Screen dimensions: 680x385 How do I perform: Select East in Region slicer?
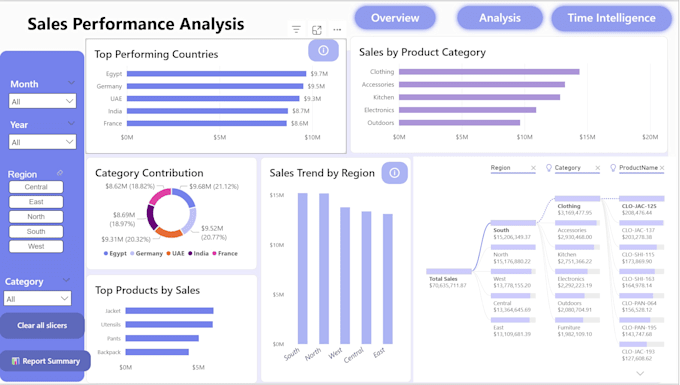36,202
